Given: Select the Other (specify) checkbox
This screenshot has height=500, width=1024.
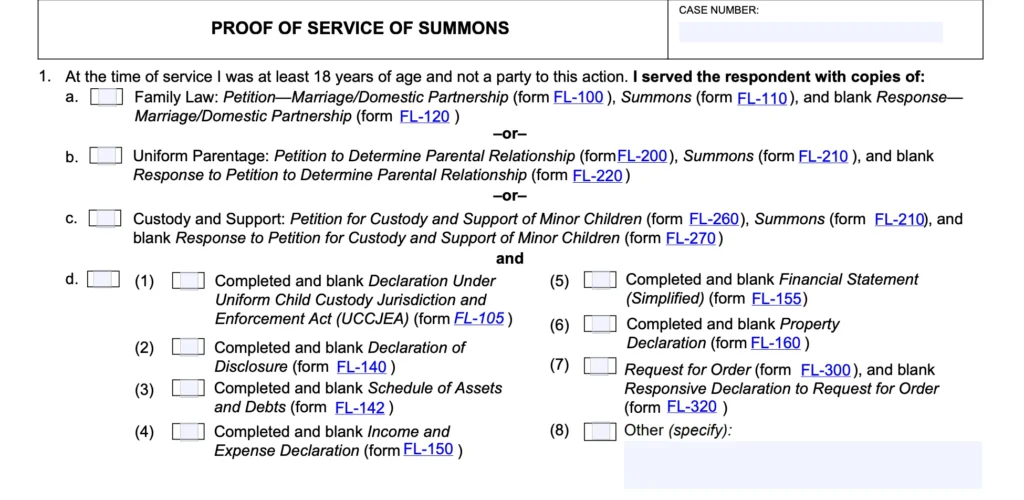Looking at the screenshot, I should point(600,431).
